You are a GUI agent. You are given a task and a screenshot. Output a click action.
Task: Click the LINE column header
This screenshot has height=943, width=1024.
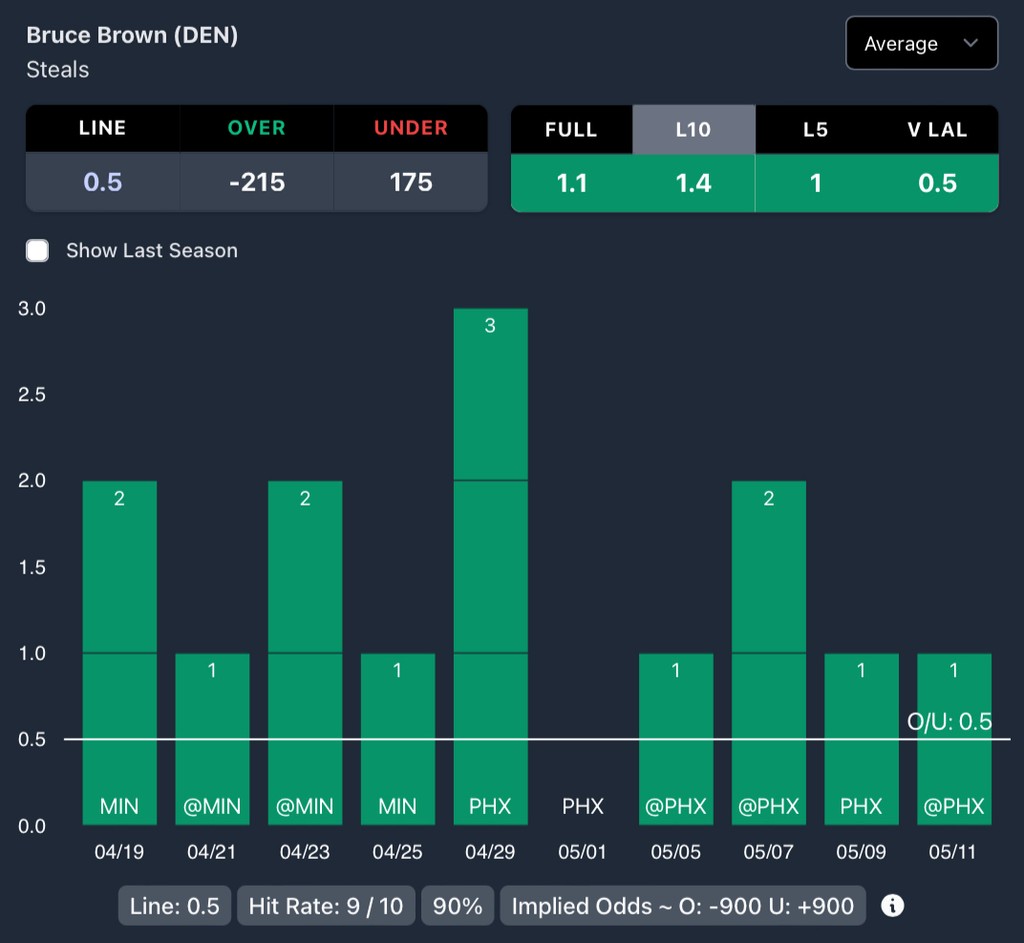coord(103,128)
